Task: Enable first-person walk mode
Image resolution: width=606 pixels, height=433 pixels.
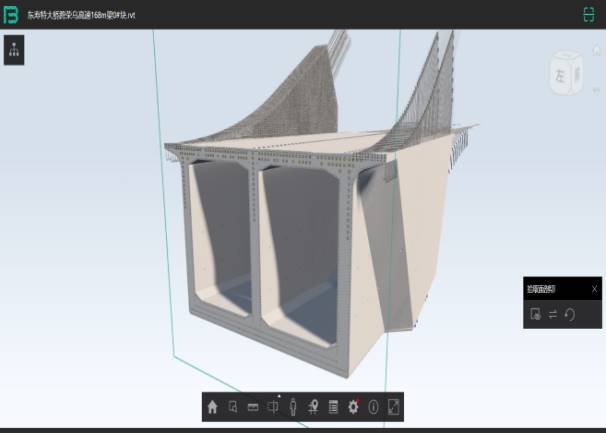Action: (x=293, y=407)
